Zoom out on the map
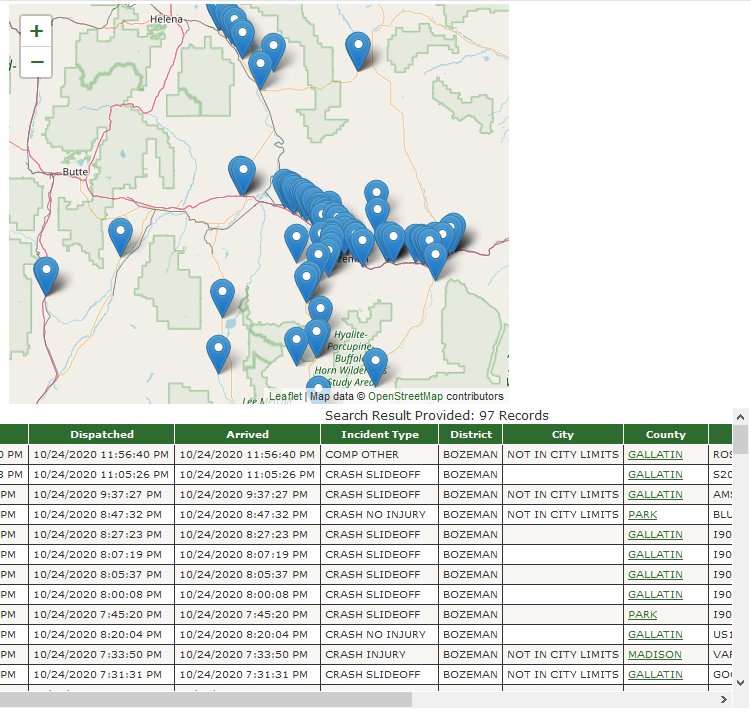Image resolution: width=751 pixels, height=717 pixels. click(36, 62)
